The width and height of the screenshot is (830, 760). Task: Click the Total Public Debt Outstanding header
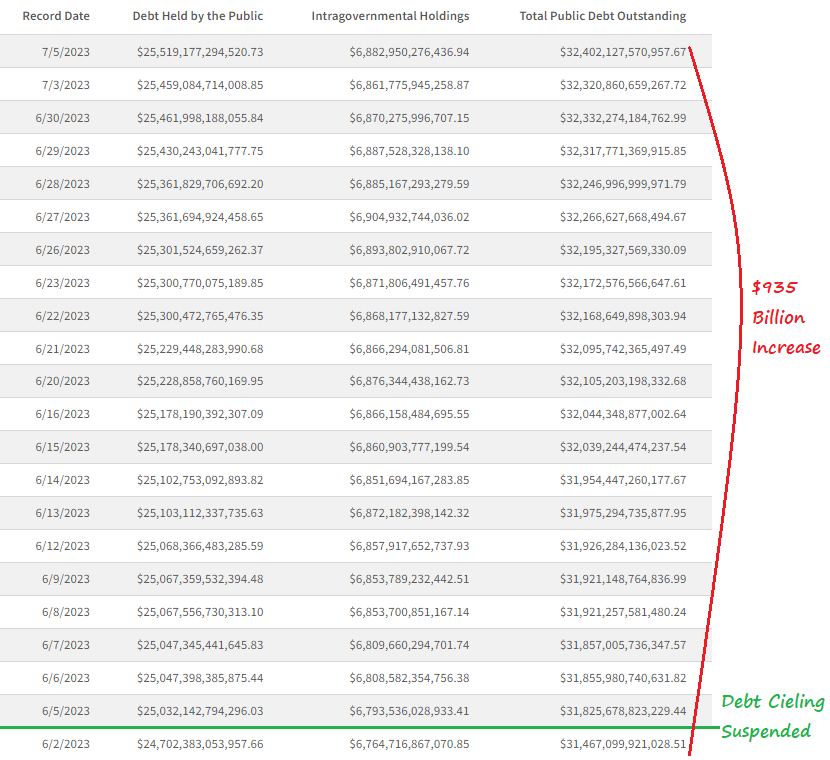click(x=603, y=16)
